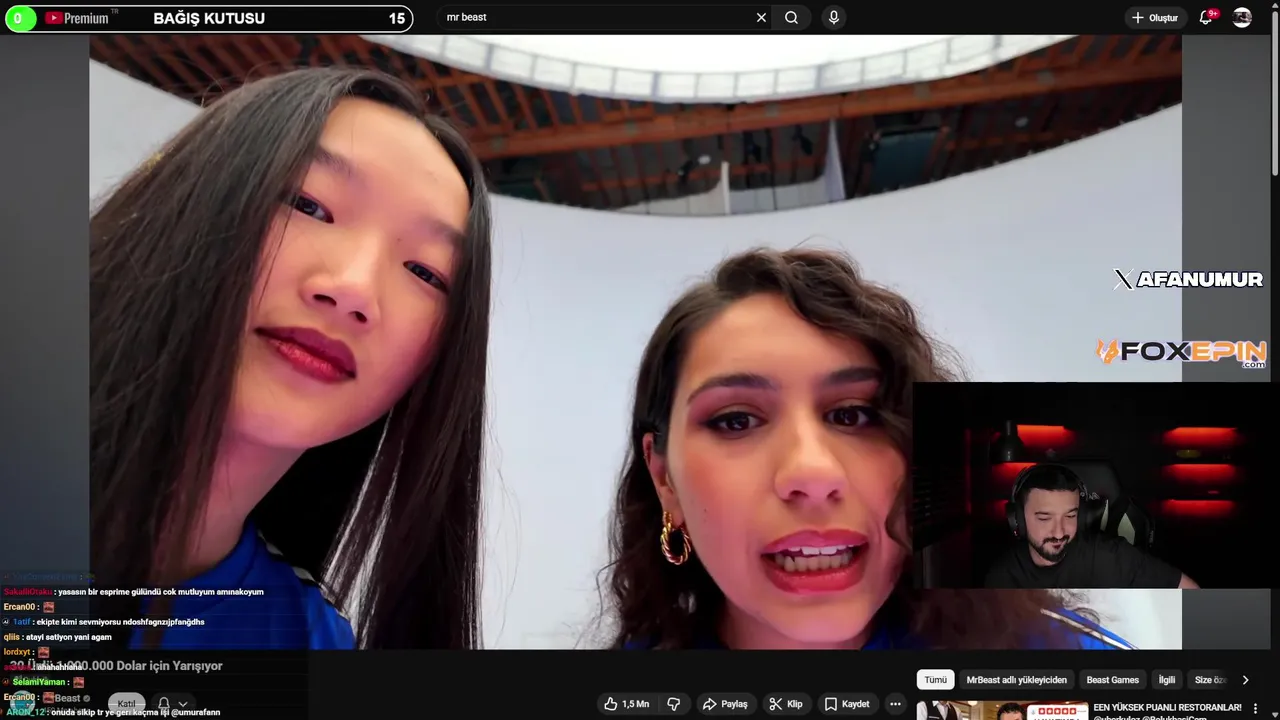This screenshot has height=720, width=1280.
Task: Run the search with the magnifier button
Action: 791,17
